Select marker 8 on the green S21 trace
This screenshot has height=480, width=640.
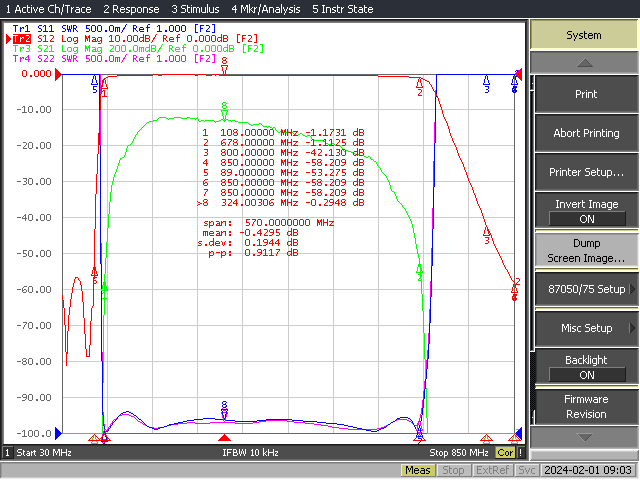pos(224,111)
